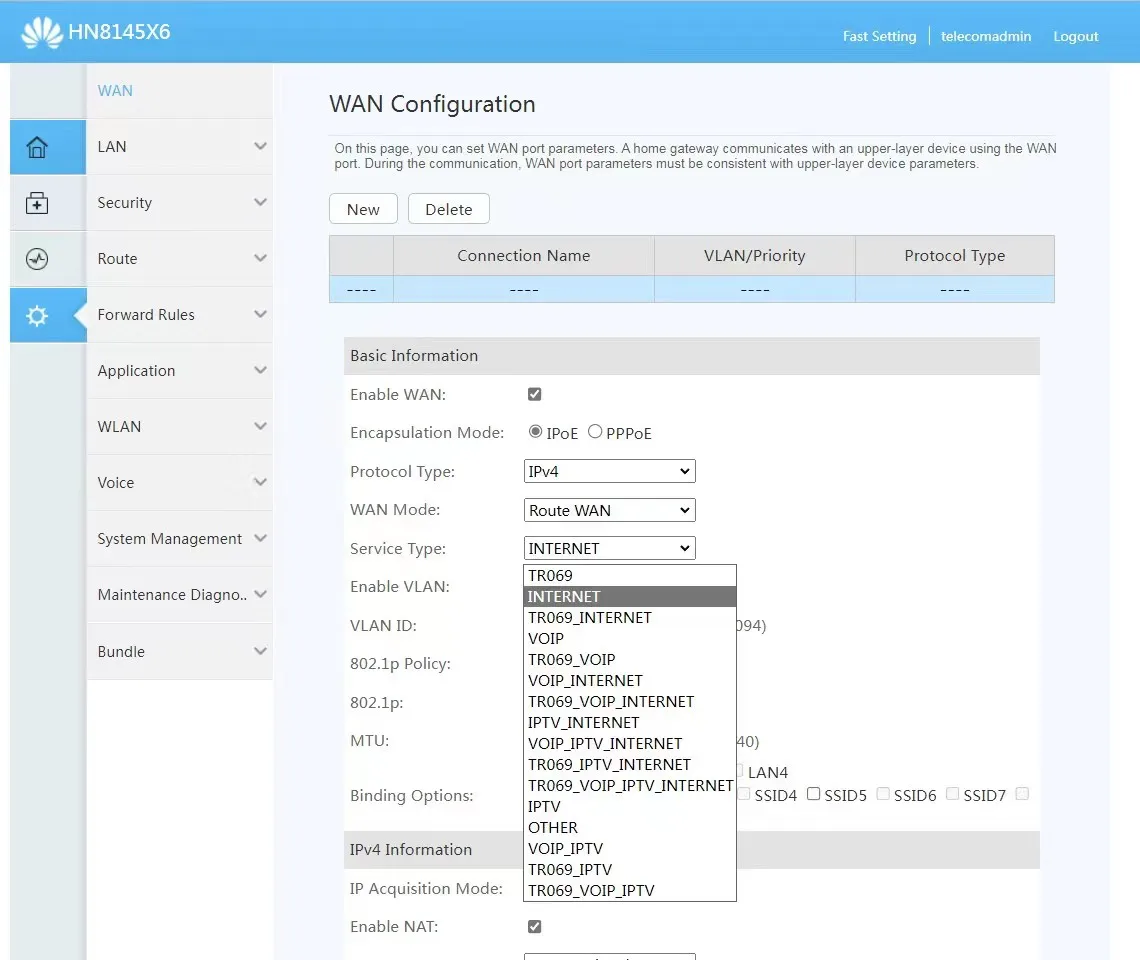This screenshot has width=1140, height=960.
Task: Pick VOIP_IPTV_INTERNET in the dropdown list
Action: coord(605,744)
